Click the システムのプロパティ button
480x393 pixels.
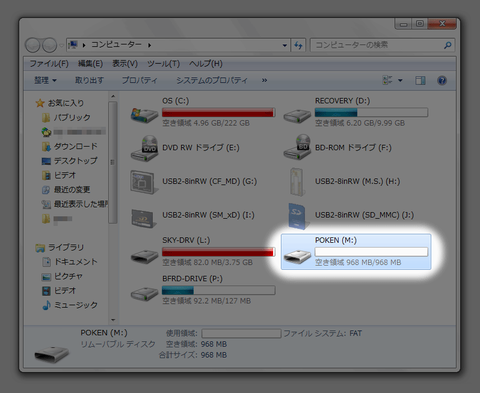coord(212,80)
